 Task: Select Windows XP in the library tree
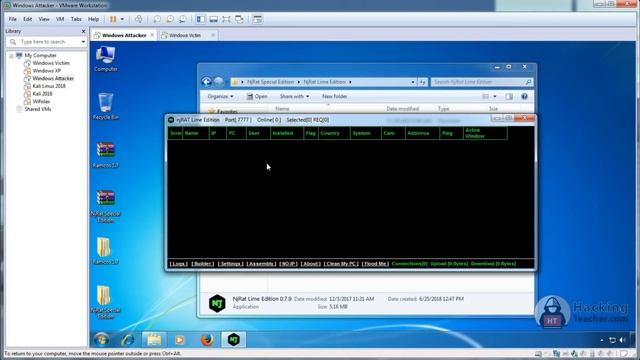point(46,71)
